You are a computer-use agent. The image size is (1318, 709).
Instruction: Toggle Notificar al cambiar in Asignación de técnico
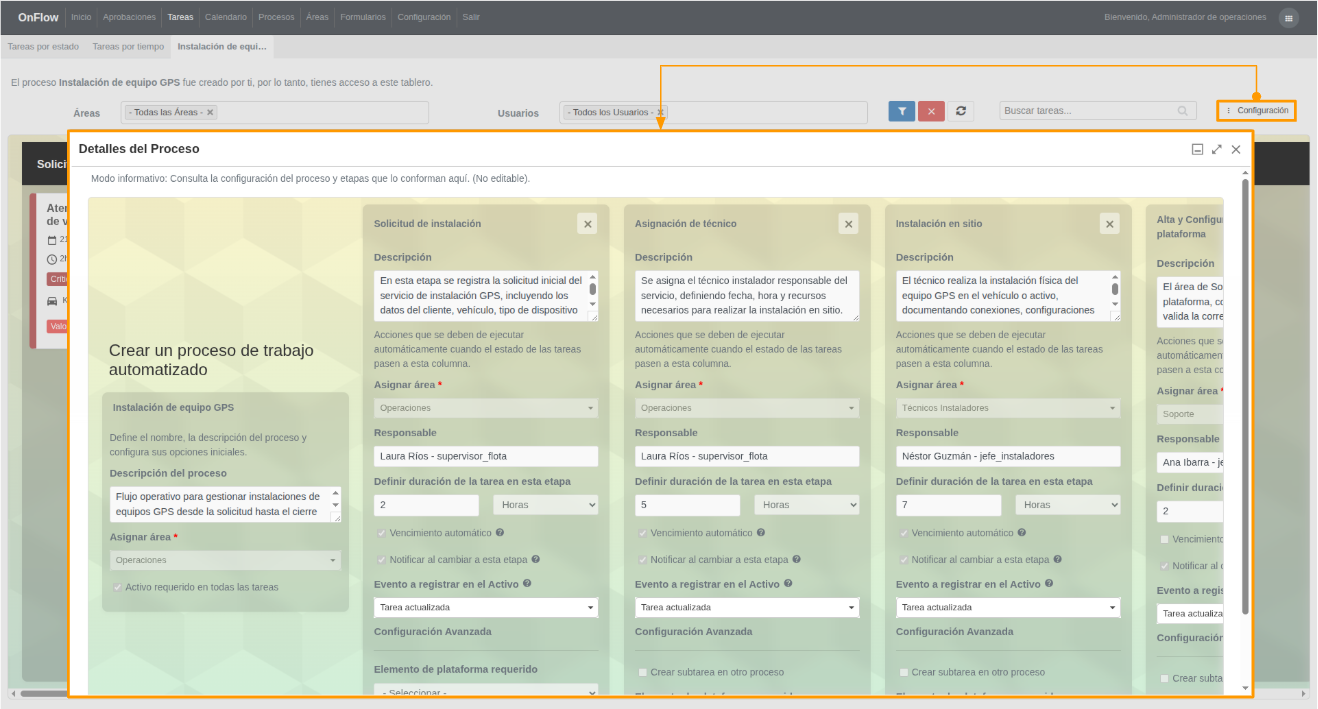coord(643,560)
